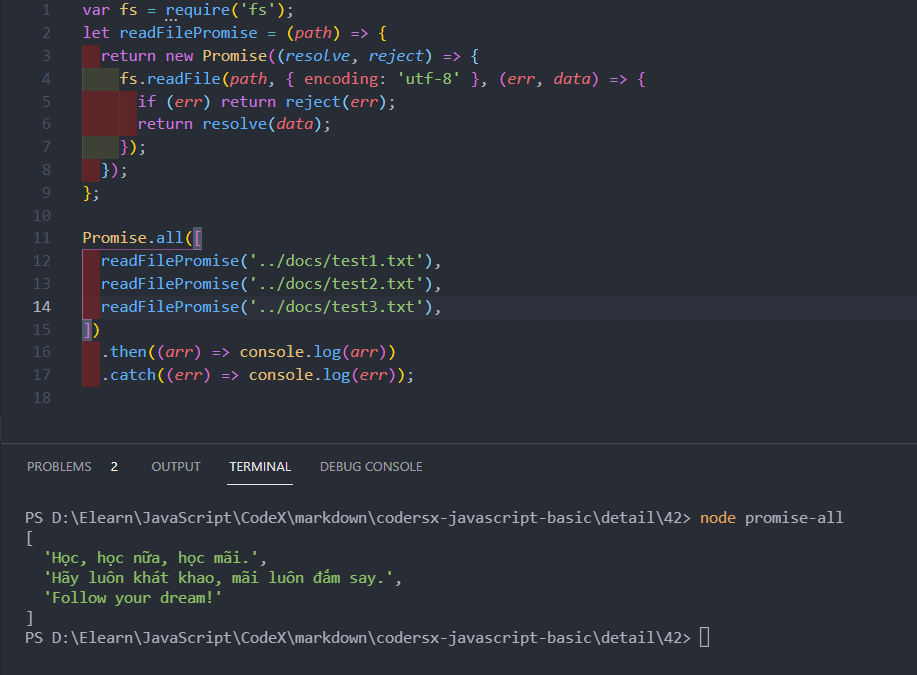Viewport: 917px width, 675px height.
Task: Click the problems count badge showing 2
Action: [113, 466]
